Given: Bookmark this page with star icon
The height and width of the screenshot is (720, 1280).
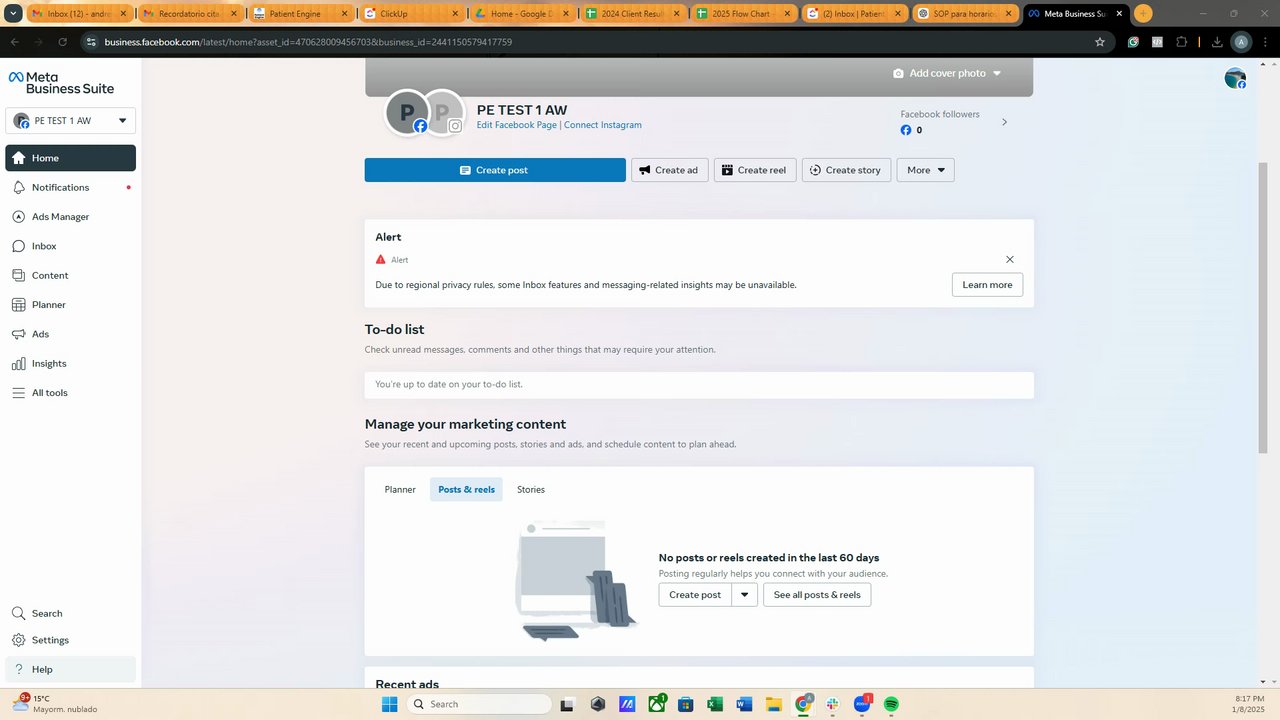Looking at the screenshot, I should (x=1100, y=42).
